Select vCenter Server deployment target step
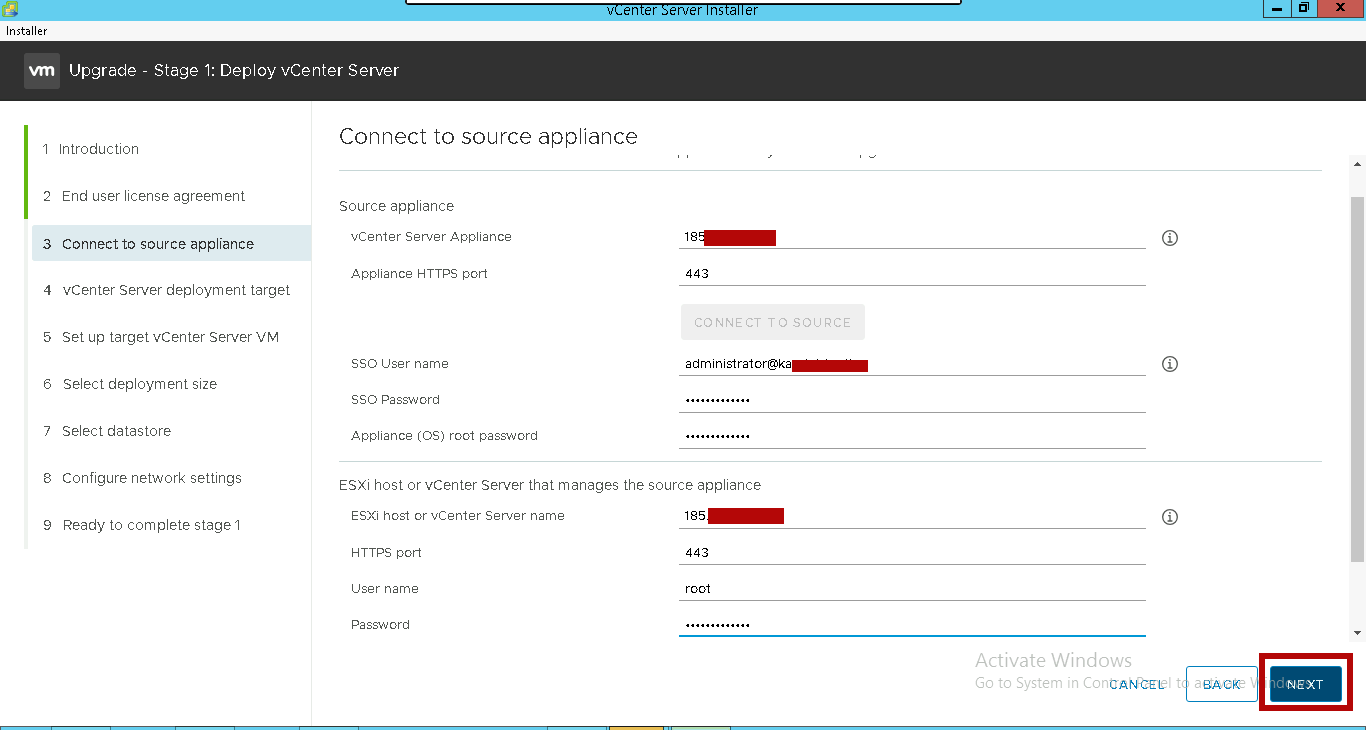1366x730 pixels. (x=166, y=290)
